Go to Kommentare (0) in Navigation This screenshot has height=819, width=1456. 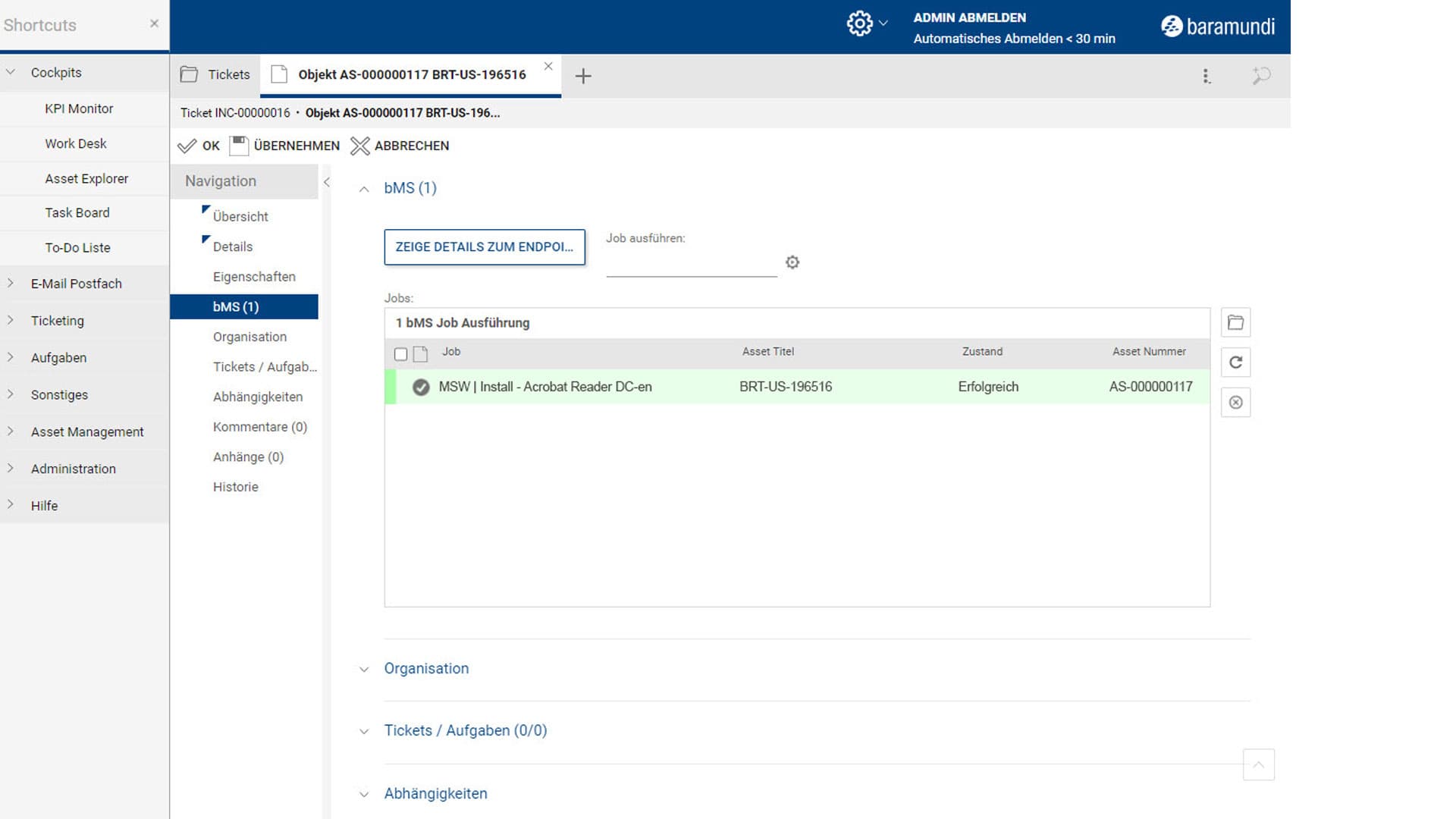[259, 427]
